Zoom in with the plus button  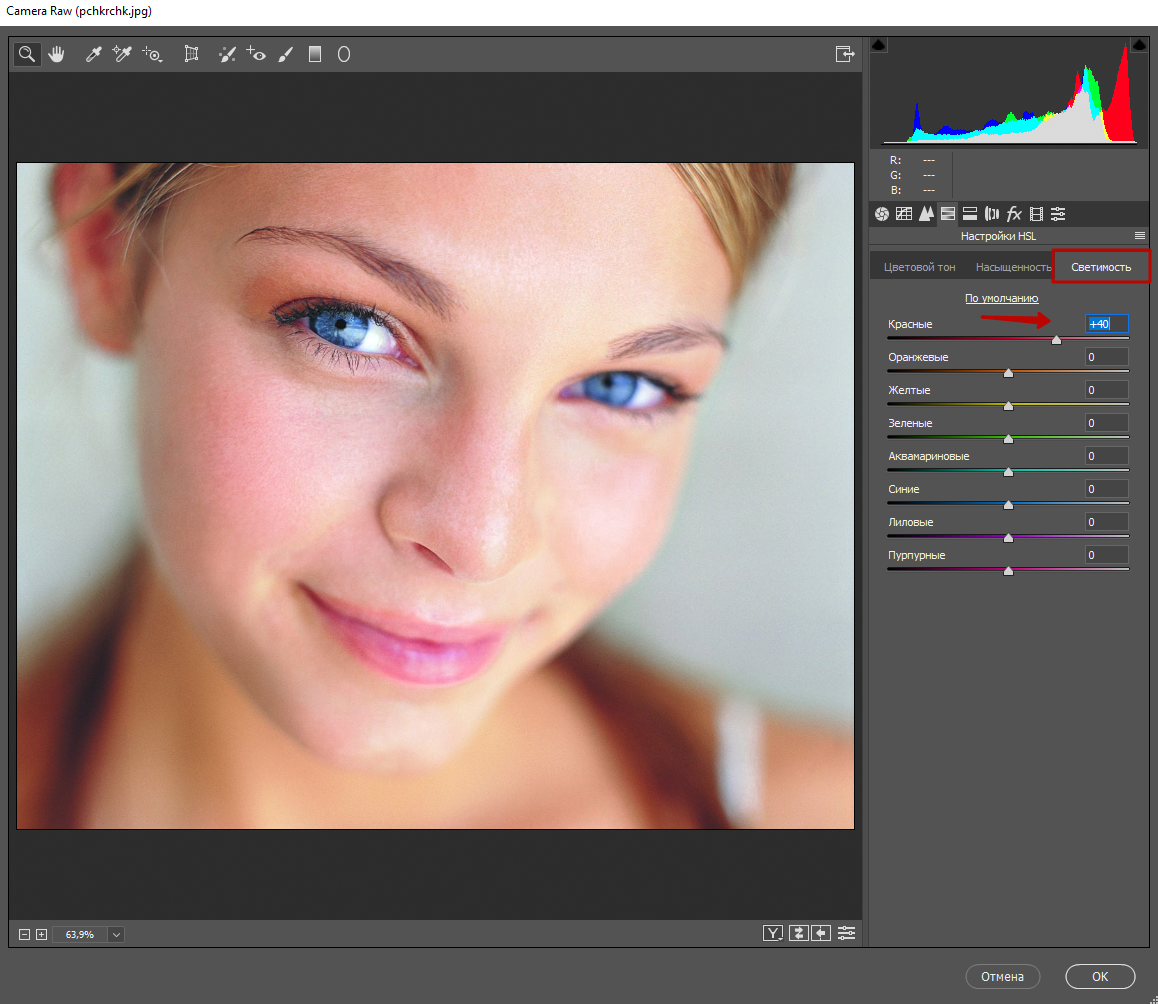tap(42, 935)
